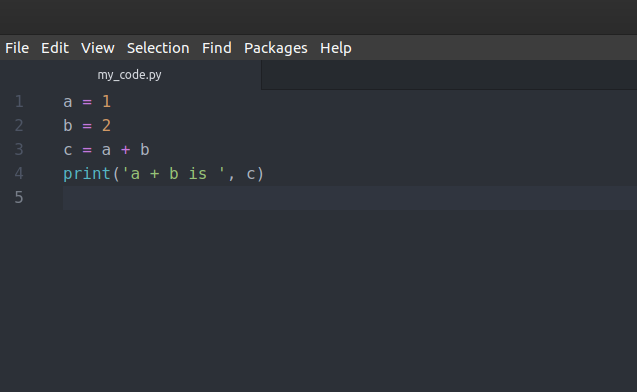Open the Edit menu
Screen dimensions: 637x392
[55, 48]
